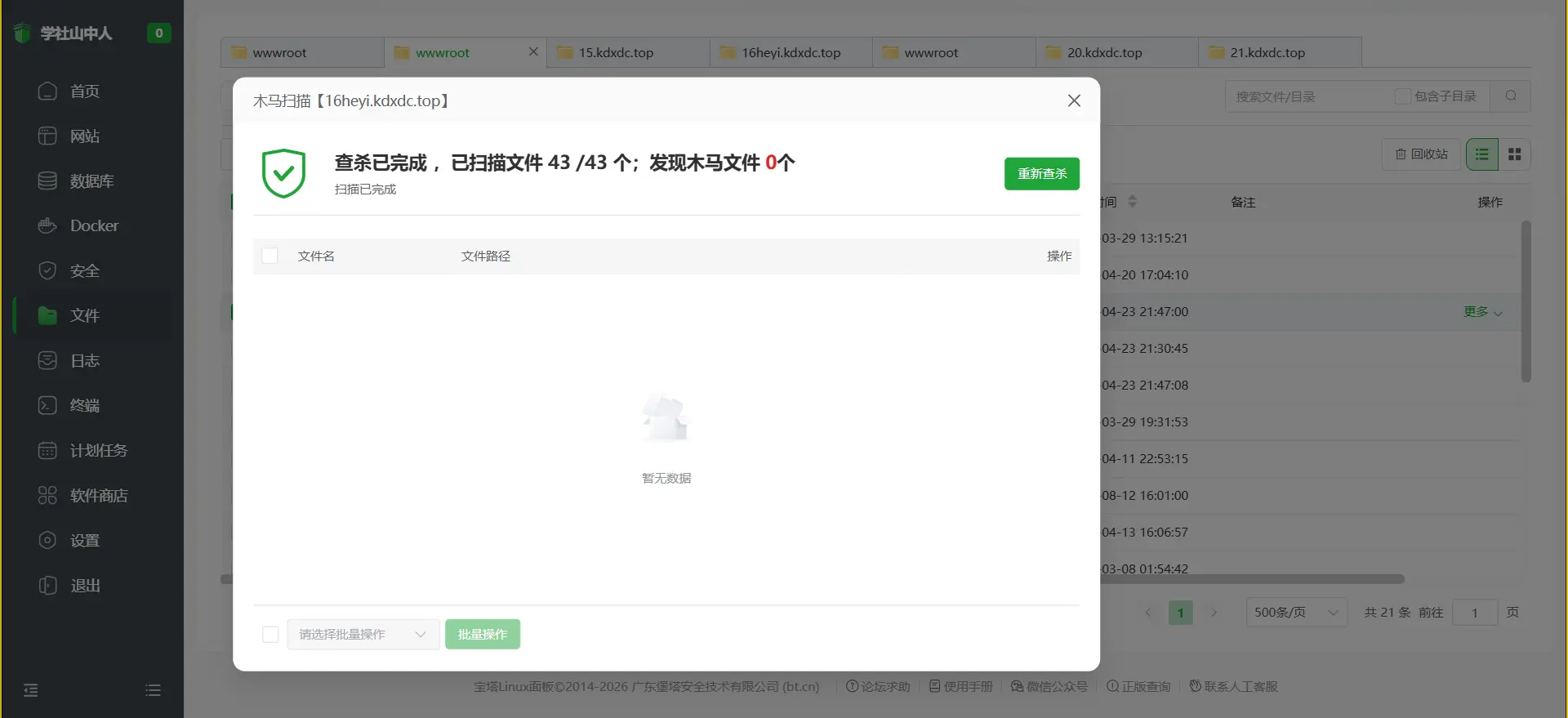Click the 0 notification badge
Screen dimensions: 1568x718
[x=158, y=33]
